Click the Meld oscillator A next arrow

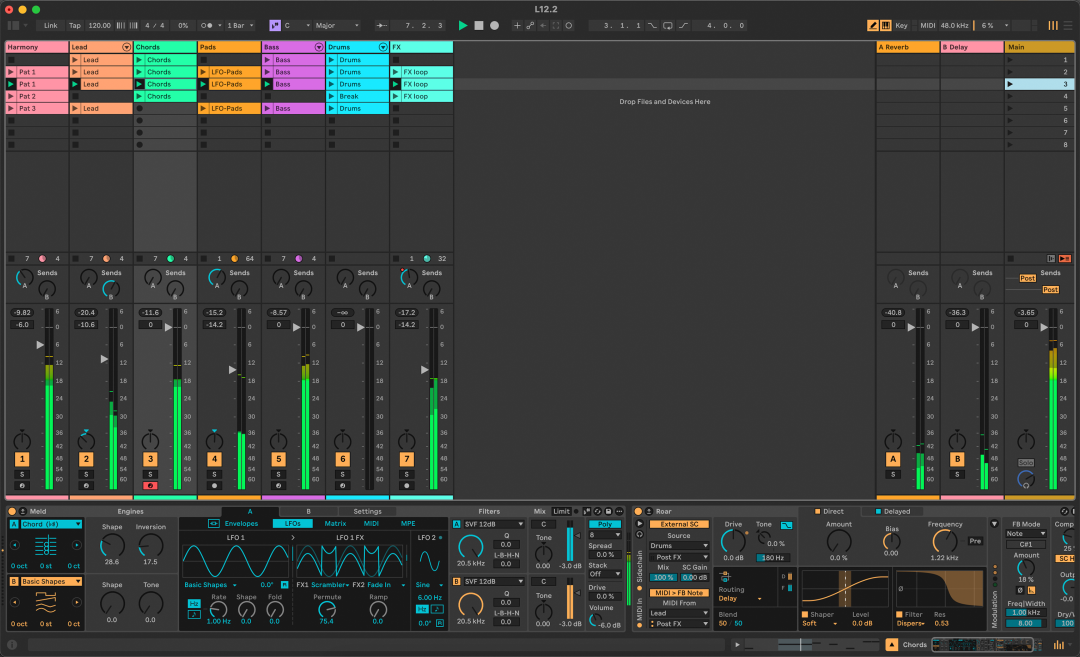click(76, 545)
